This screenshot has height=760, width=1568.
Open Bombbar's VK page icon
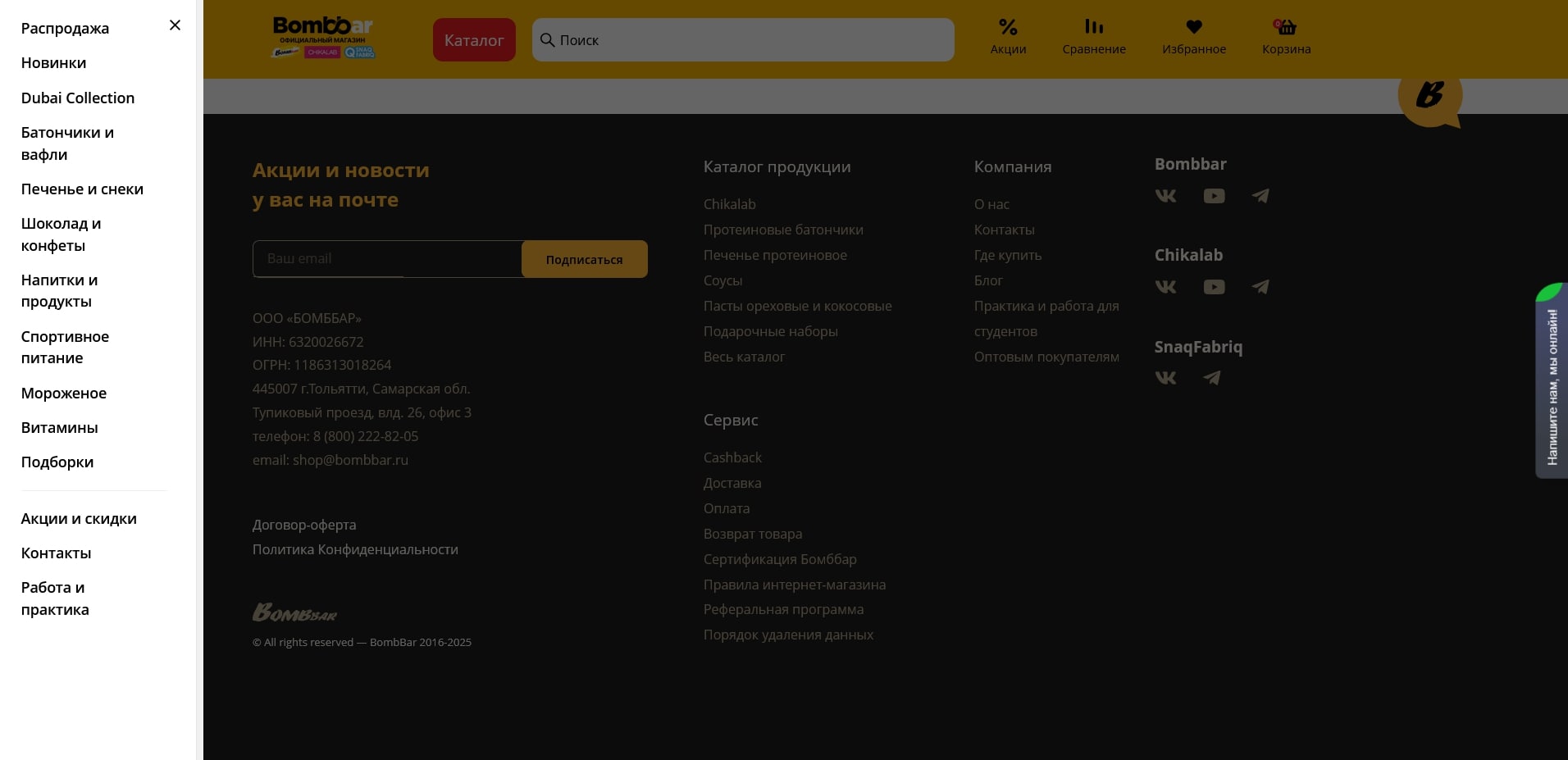coord(1165,196)
